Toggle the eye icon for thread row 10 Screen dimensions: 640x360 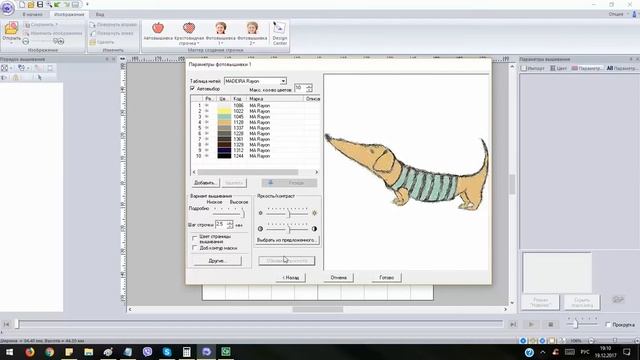207,156
